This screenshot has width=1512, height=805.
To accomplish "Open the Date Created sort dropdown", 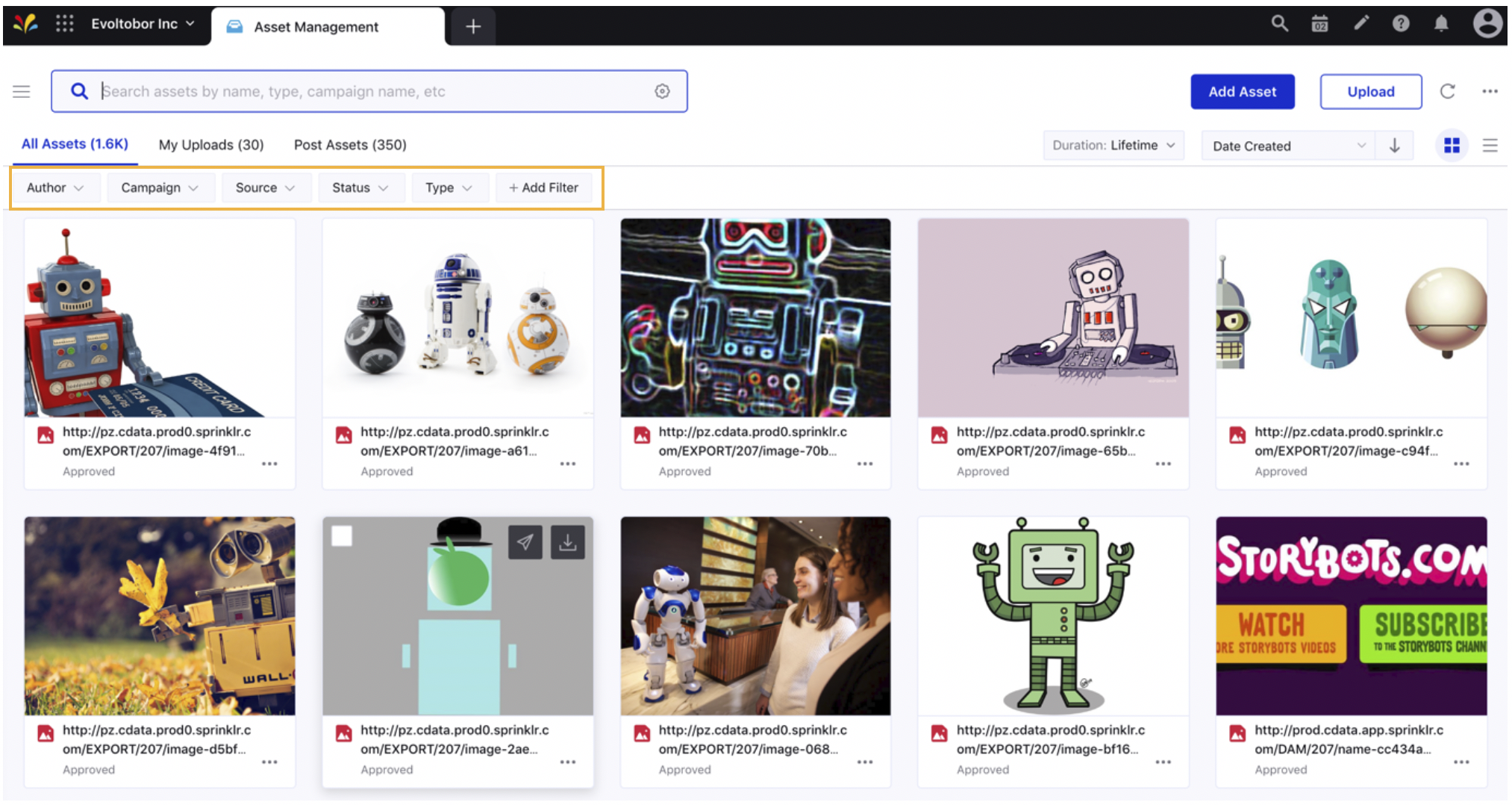I will [1288, 146].
